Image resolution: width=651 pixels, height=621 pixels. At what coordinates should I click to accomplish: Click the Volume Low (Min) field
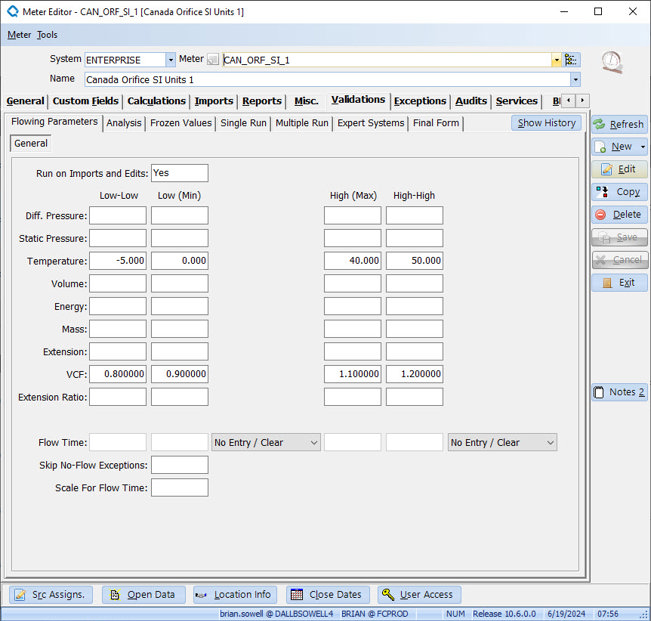click(x=180, y=284)
